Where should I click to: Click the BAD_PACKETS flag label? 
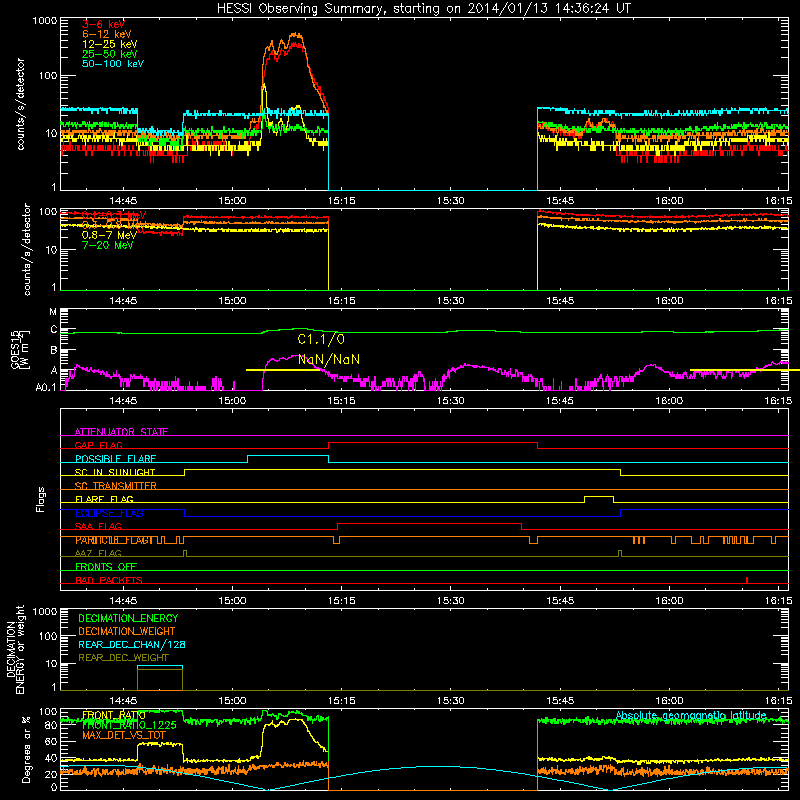click(x=109, y=581)
